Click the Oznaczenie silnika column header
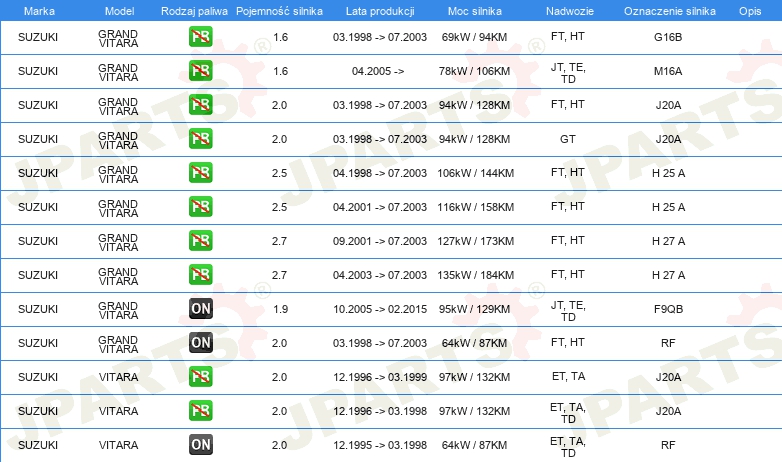This screenshot has width=782, height=462. point(669,11)
